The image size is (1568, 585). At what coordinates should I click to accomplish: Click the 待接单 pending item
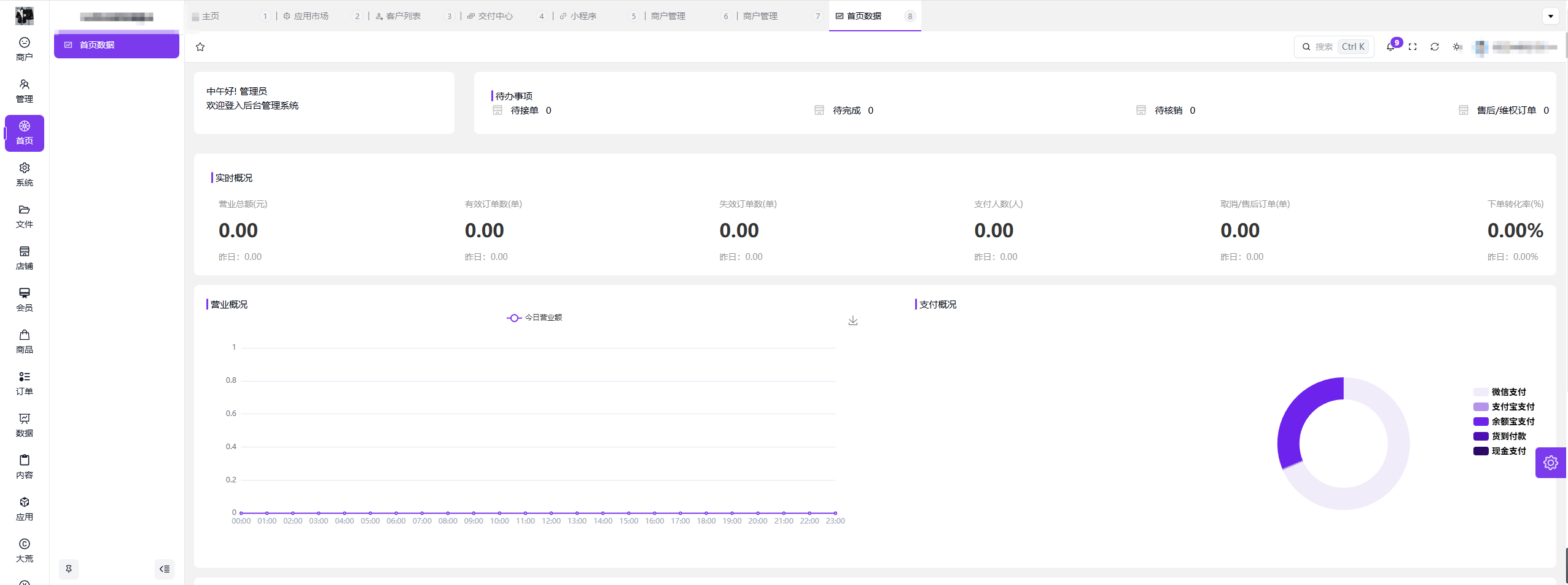(x=524, y=111)
